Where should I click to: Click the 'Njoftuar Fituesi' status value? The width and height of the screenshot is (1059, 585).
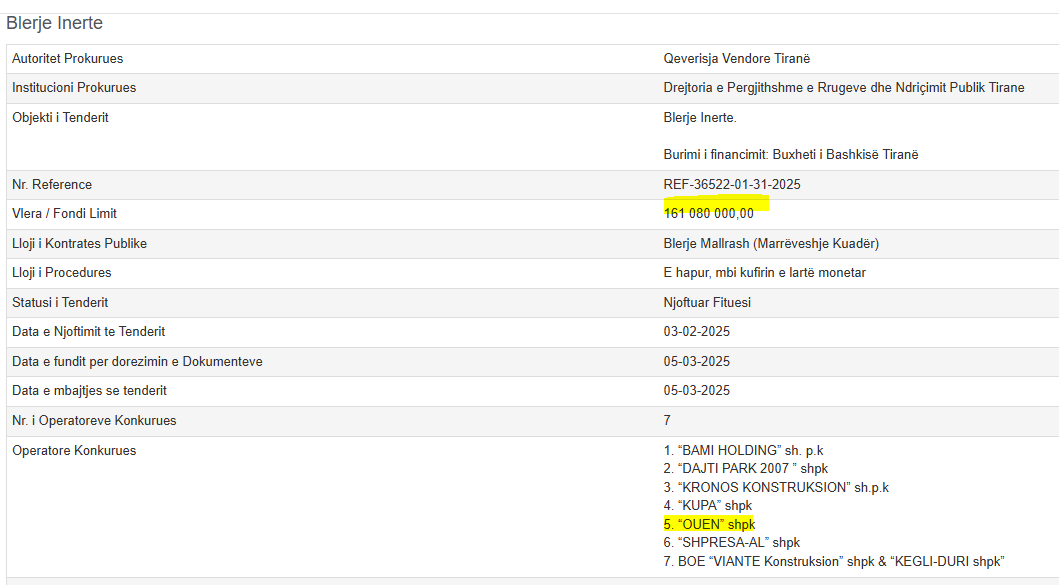point(707,303)
